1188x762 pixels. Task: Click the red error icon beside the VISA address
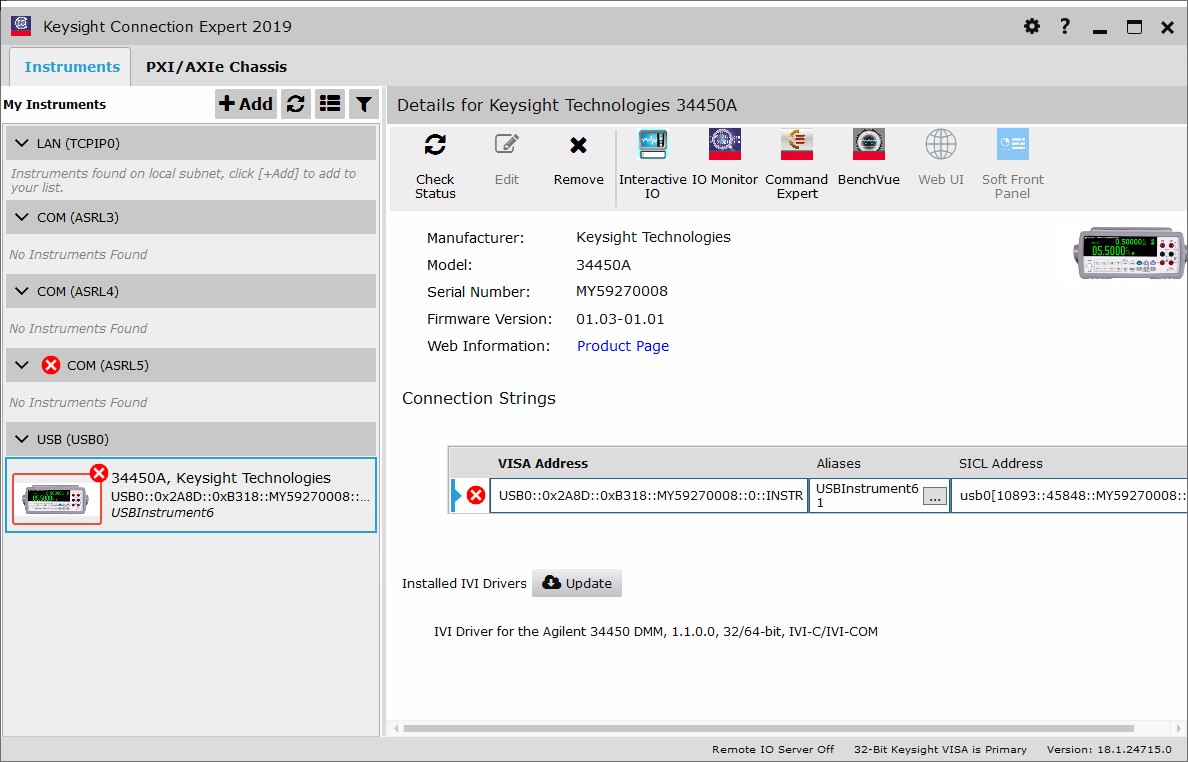[x=476, y=495]
